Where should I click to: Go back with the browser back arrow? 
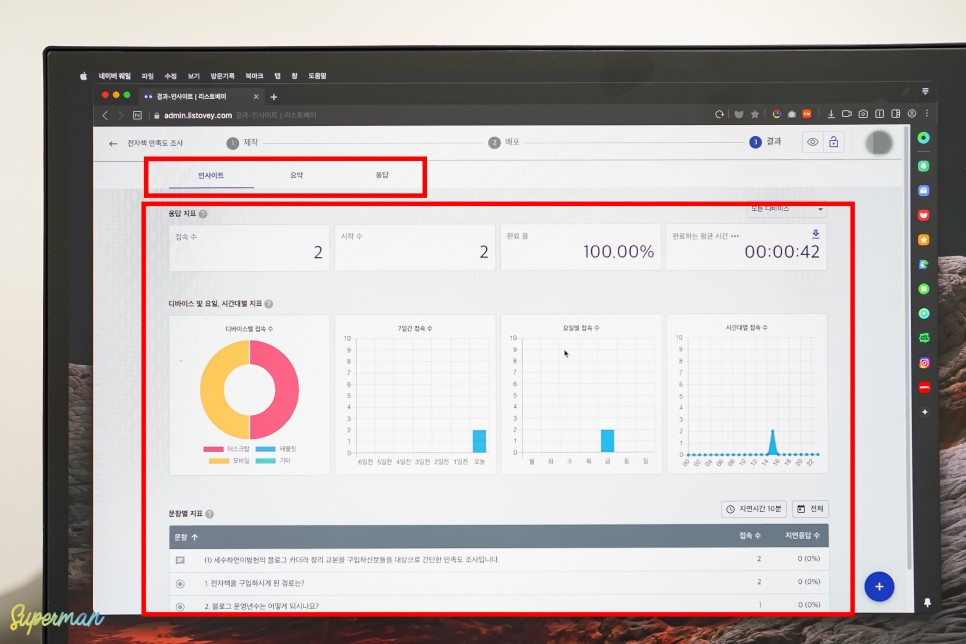pos(105,115)
